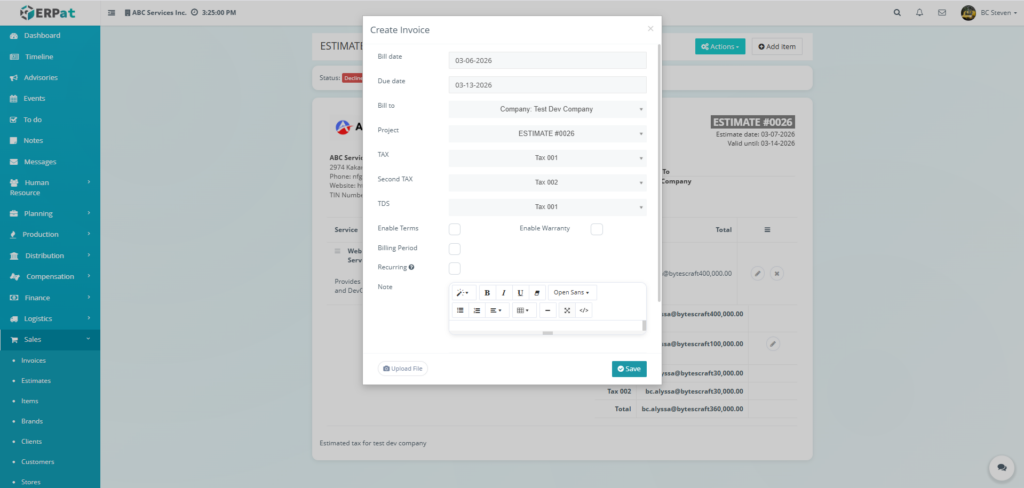Tick the Billing Period checkbox
The width and height of the screenshot is (1024, 488).
point(455,249)
